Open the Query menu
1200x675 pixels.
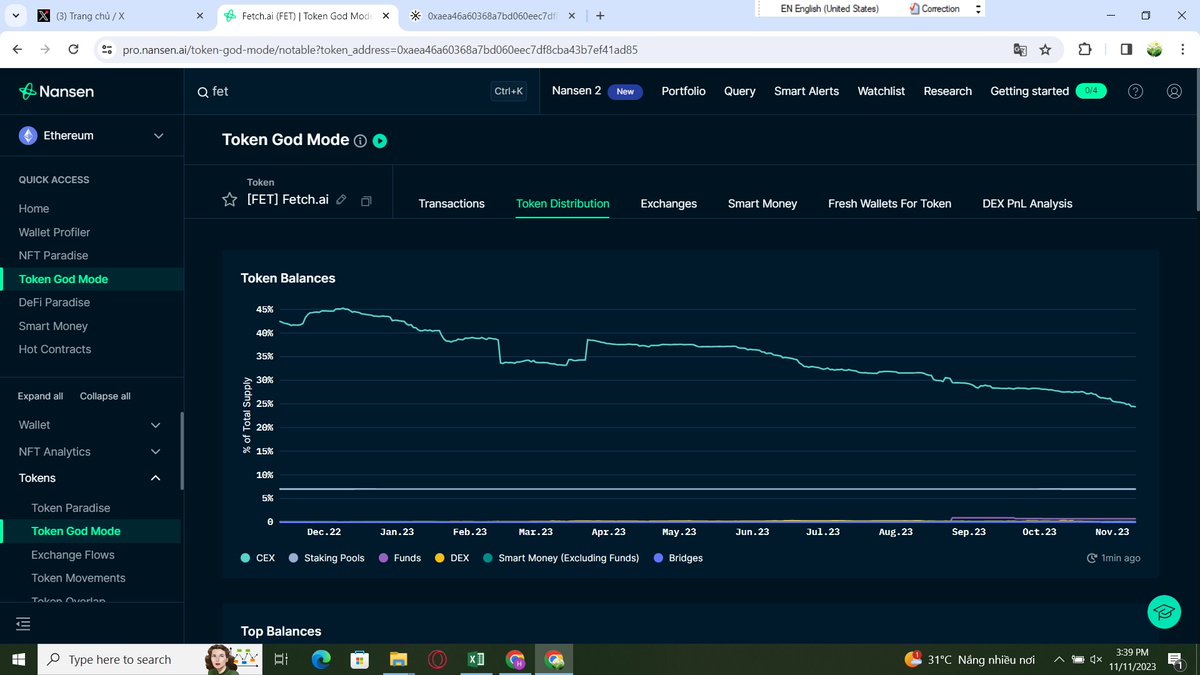point(739,91)
